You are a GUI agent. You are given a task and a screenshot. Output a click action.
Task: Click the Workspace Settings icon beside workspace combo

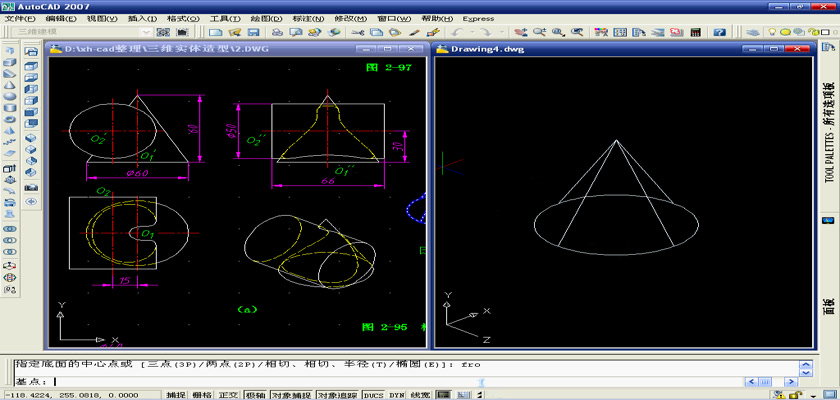click(x=163, y=32)
